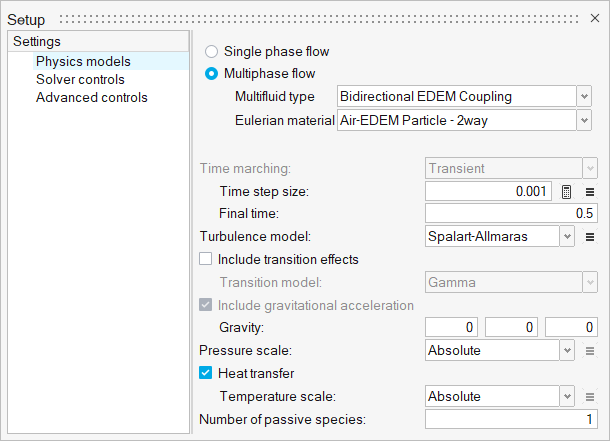Open Advanced controls settings
The width and height of the screenshot is (610, 441).
click(x=91, y=97)
